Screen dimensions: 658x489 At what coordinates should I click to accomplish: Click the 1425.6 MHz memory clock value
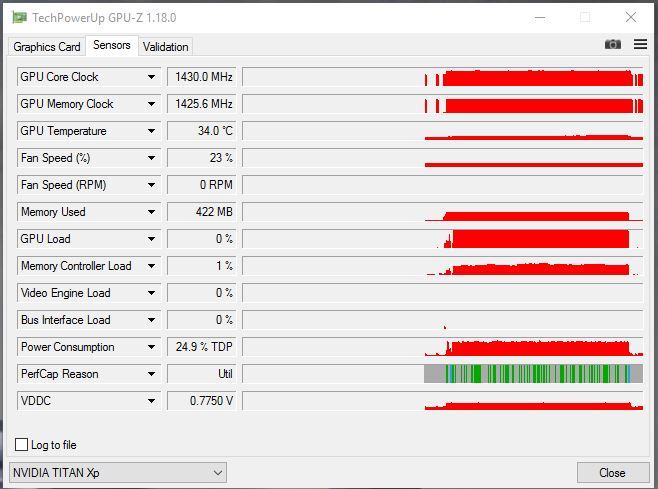tap(201, 104)
